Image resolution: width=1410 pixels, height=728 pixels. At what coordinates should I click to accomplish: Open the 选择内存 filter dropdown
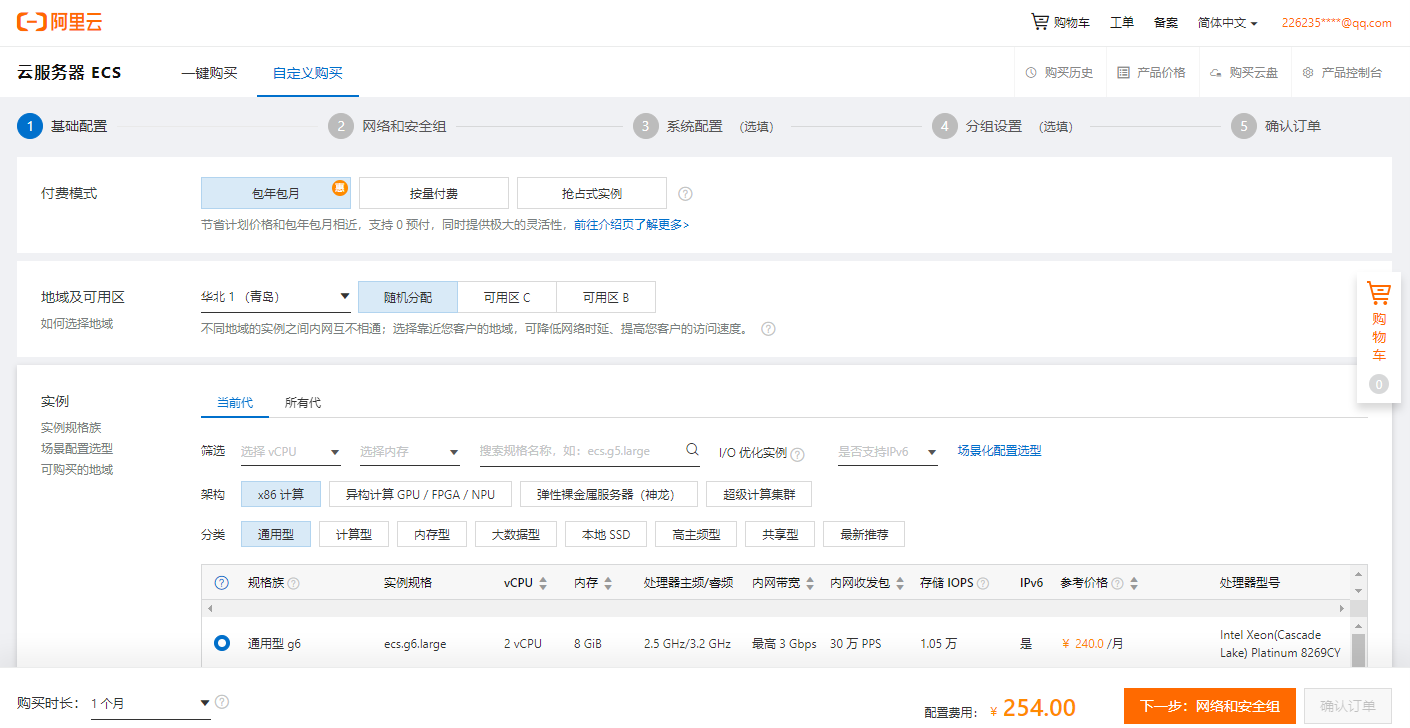point(410,452)
